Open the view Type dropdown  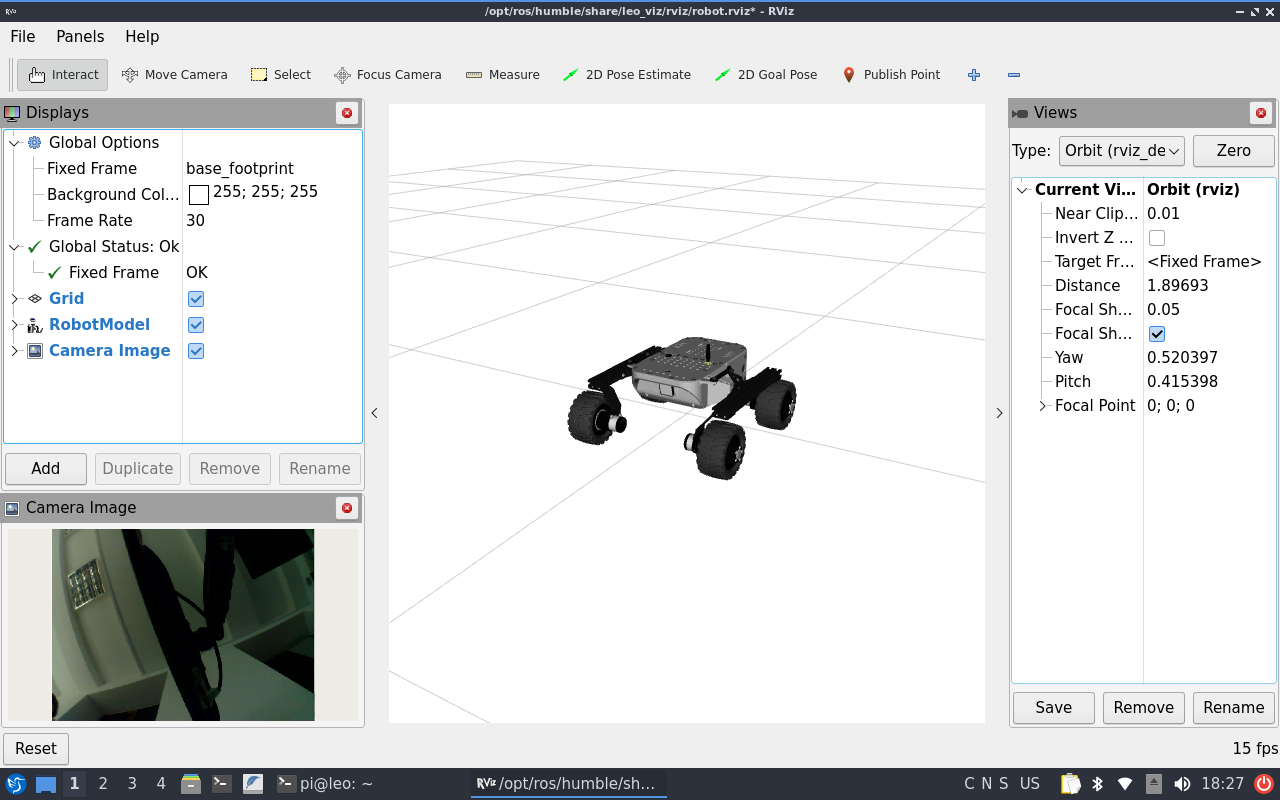(1121, 151)
